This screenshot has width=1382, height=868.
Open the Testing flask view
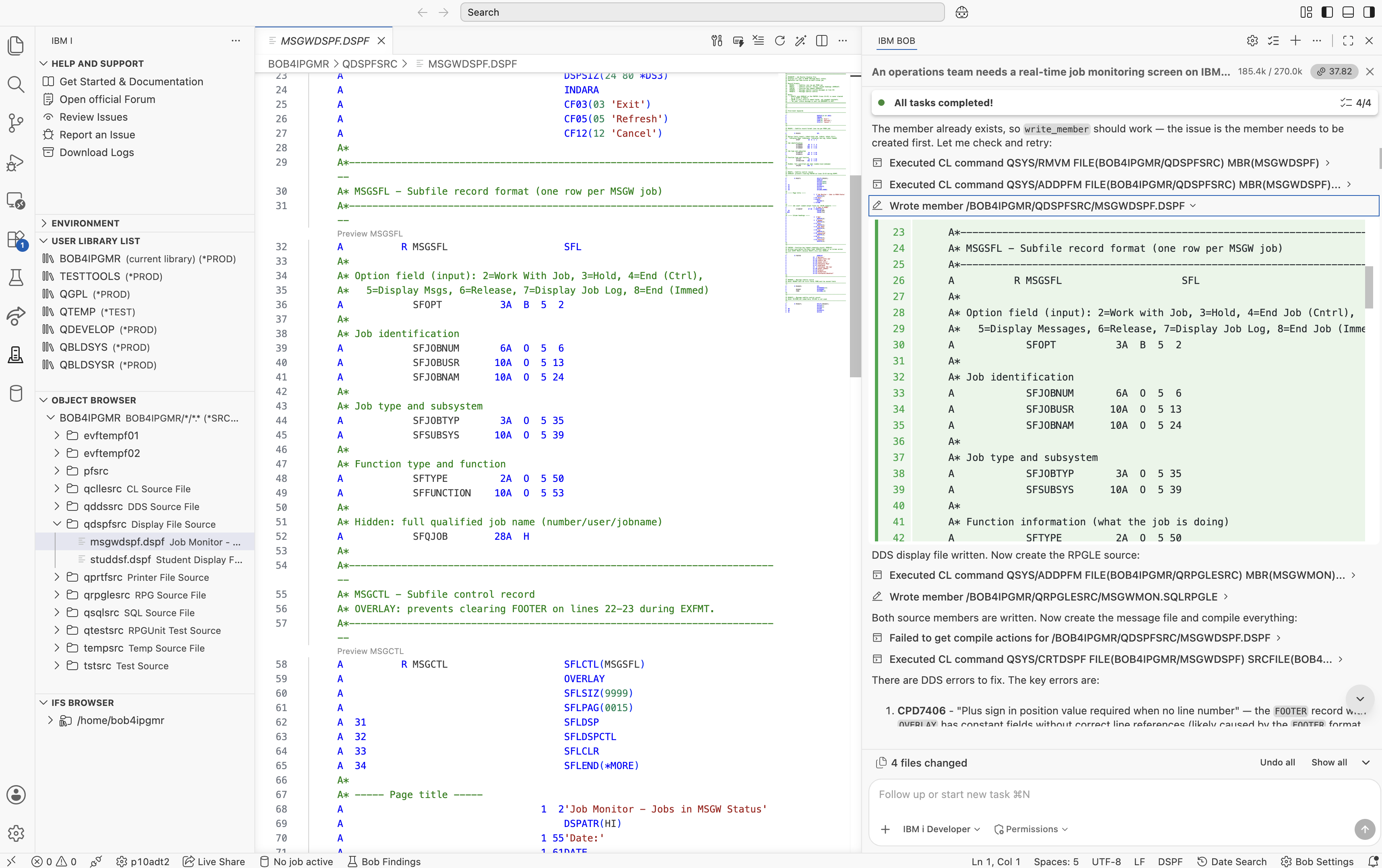click(x=16, y=278)
